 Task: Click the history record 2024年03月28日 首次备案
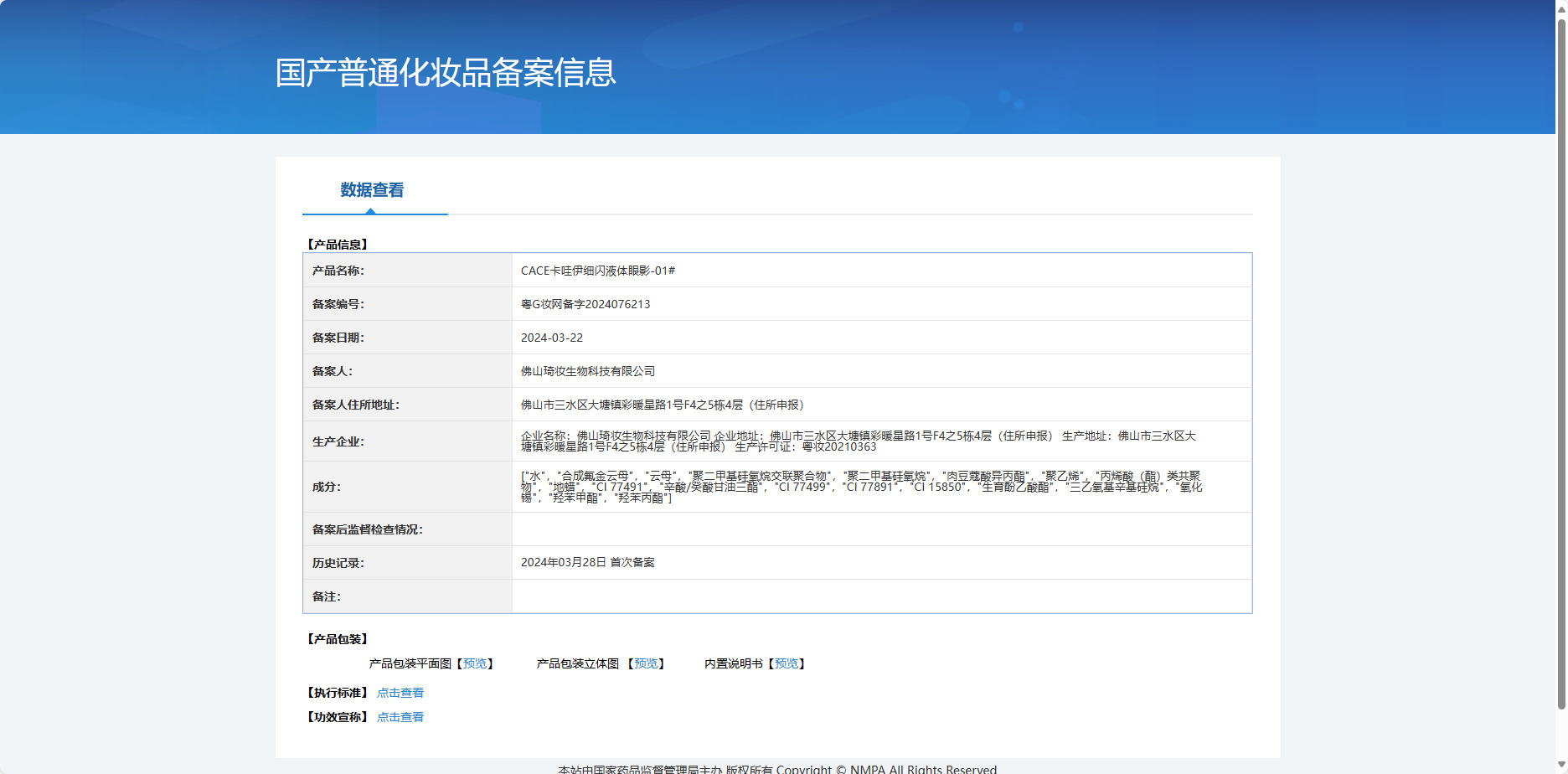tap(588, 562)
